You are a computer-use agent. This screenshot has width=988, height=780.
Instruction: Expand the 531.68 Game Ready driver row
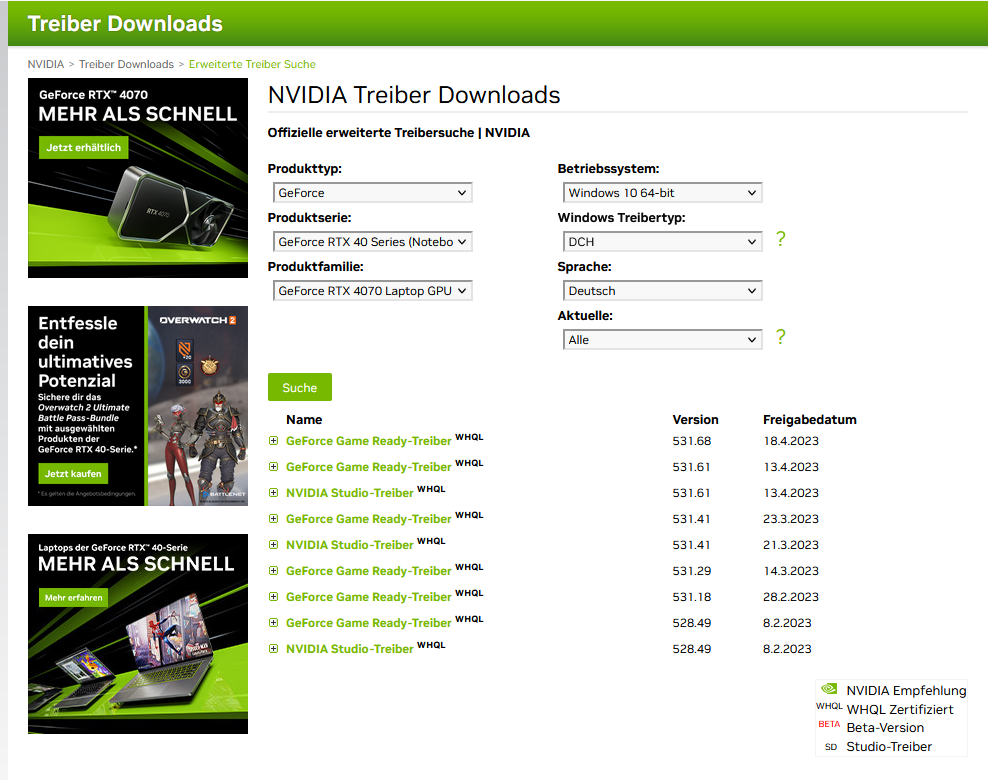click(x=273, y=441)
